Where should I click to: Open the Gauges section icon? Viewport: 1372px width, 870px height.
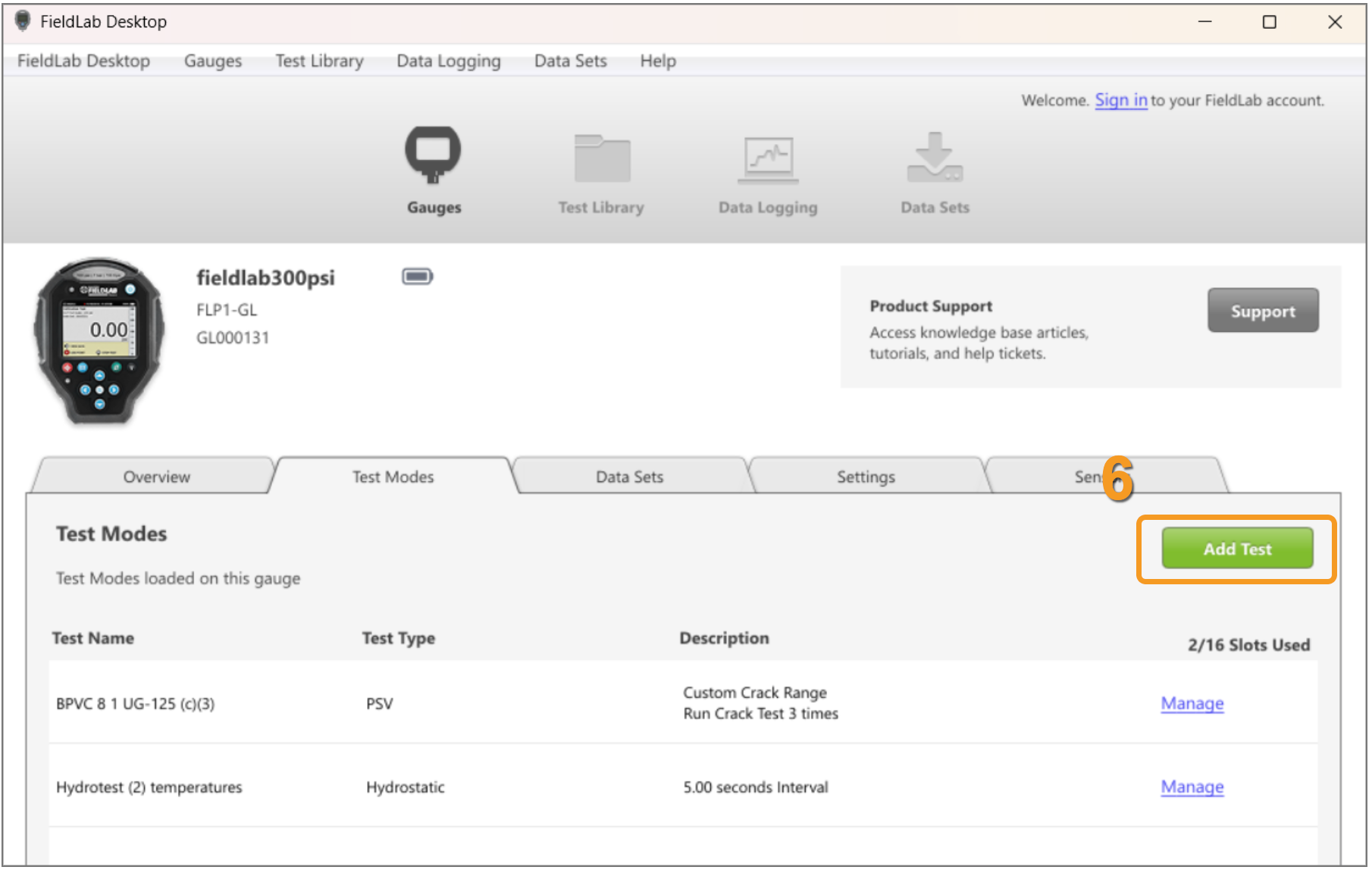coord(433,155)
